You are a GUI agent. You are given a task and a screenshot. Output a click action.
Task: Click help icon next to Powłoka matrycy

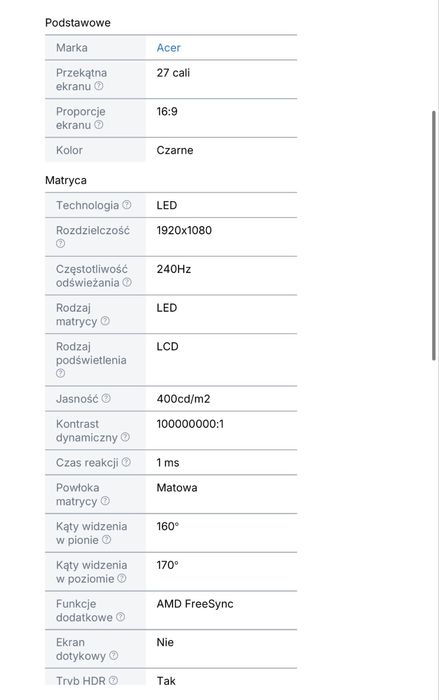coord(105,500)
